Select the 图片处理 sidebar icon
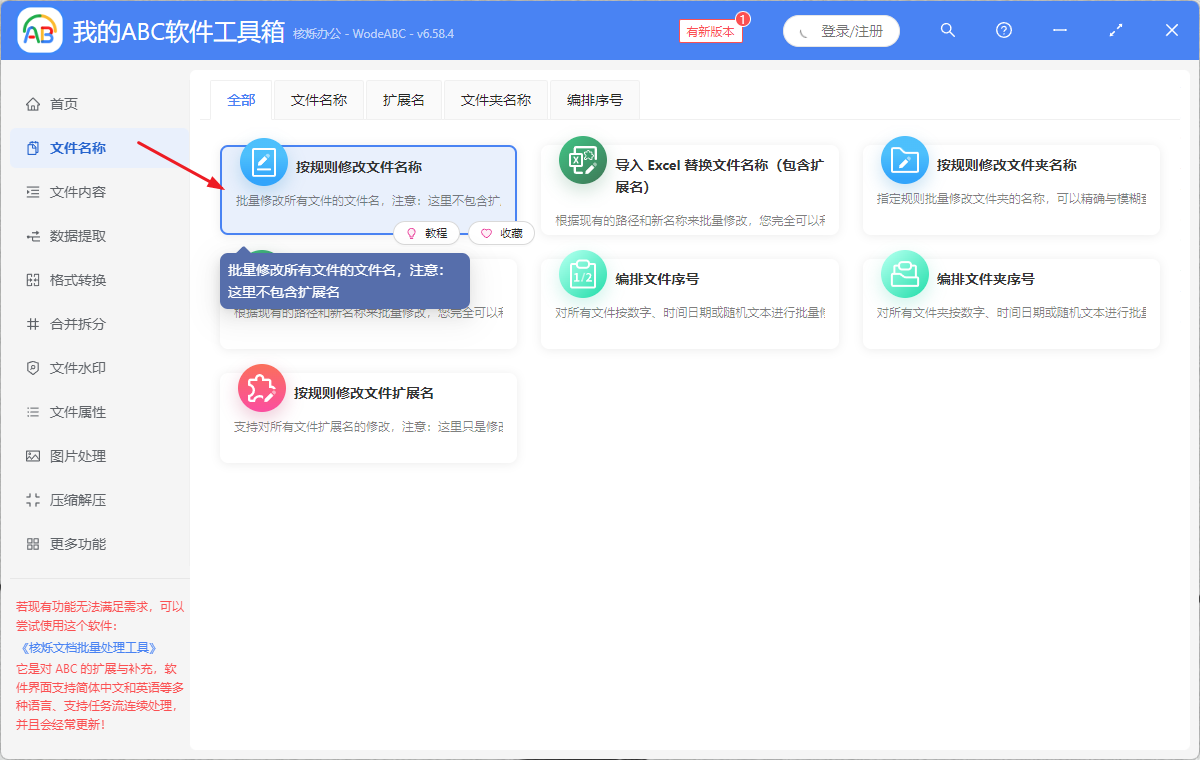 tap(60, 455)
